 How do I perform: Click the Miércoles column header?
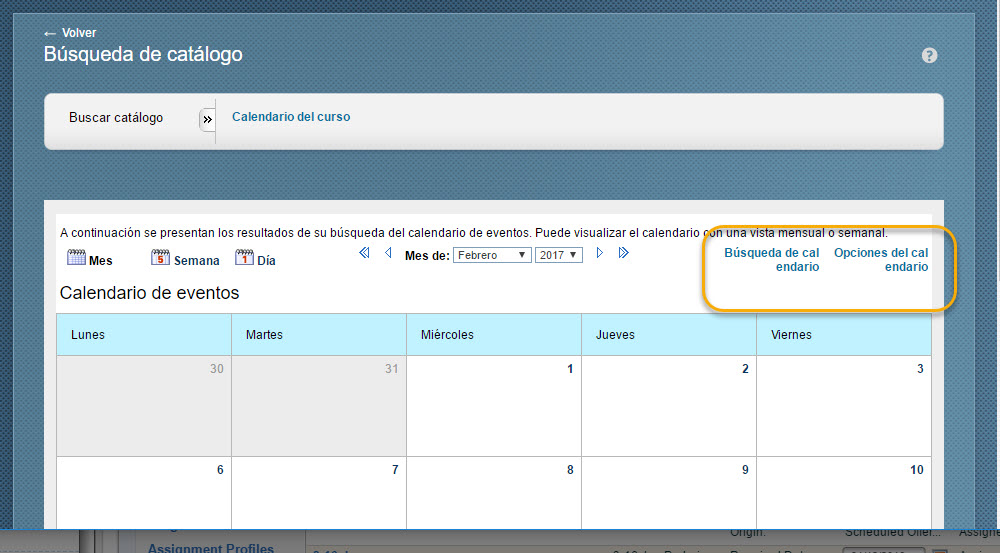pos(494,335)
